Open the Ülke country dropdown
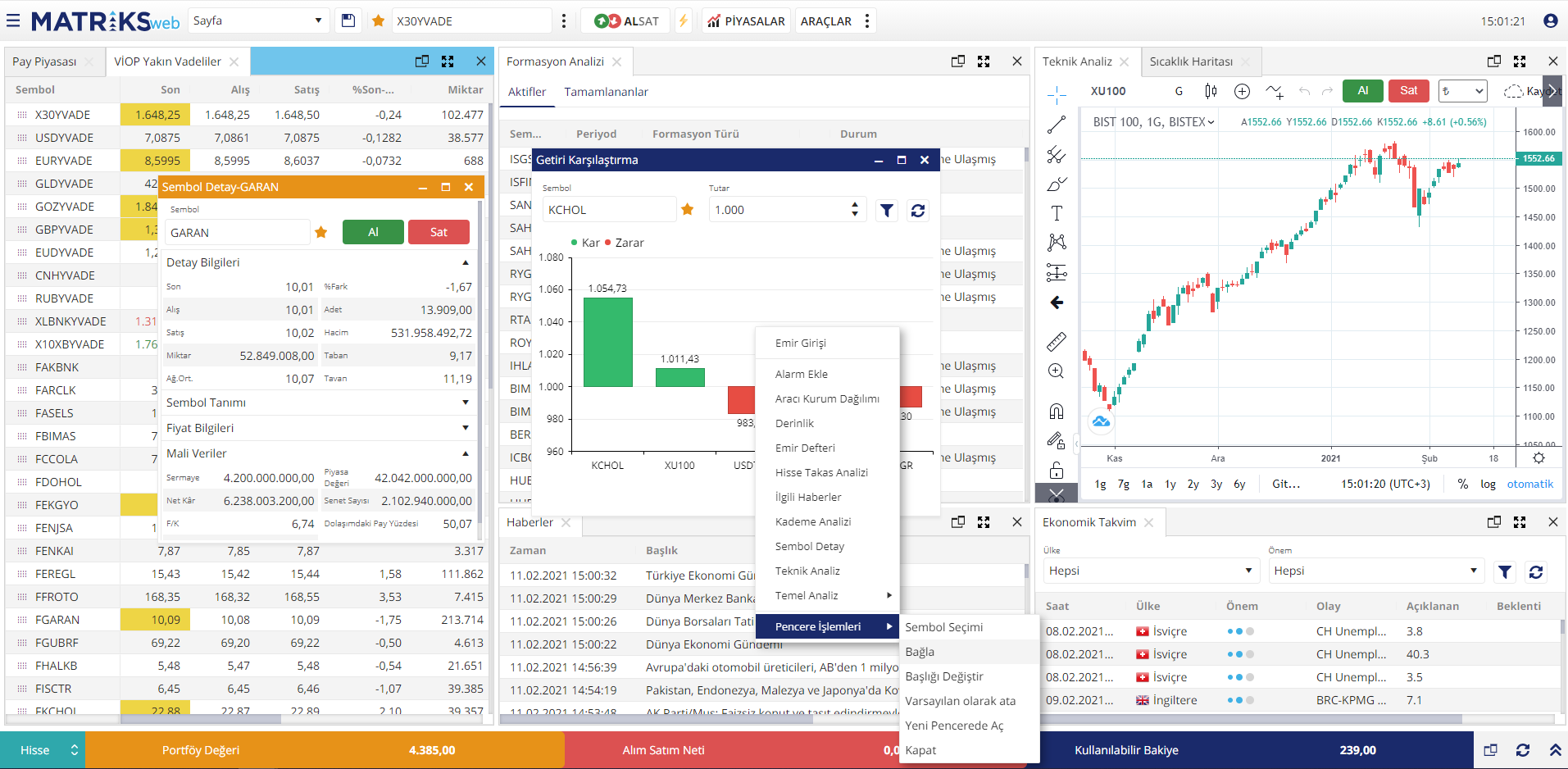The height and width of the screenshot is (769, 1568). (x=1151, y=571)
